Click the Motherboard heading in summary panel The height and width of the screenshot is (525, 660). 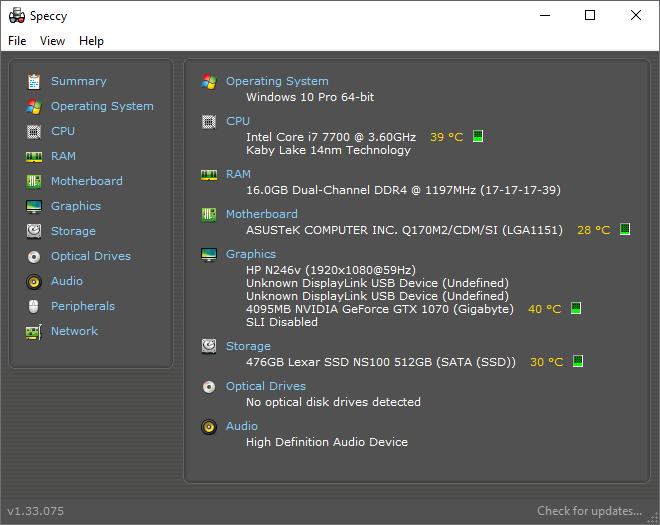261,214
